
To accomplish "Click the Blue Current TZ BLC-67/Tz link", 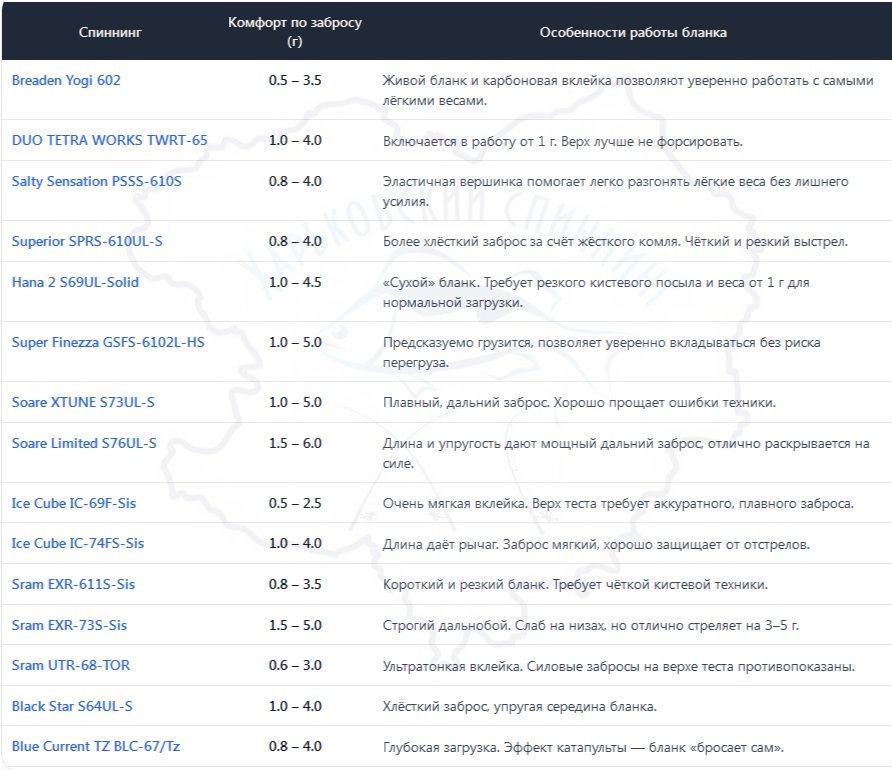I will click(96, 746).
